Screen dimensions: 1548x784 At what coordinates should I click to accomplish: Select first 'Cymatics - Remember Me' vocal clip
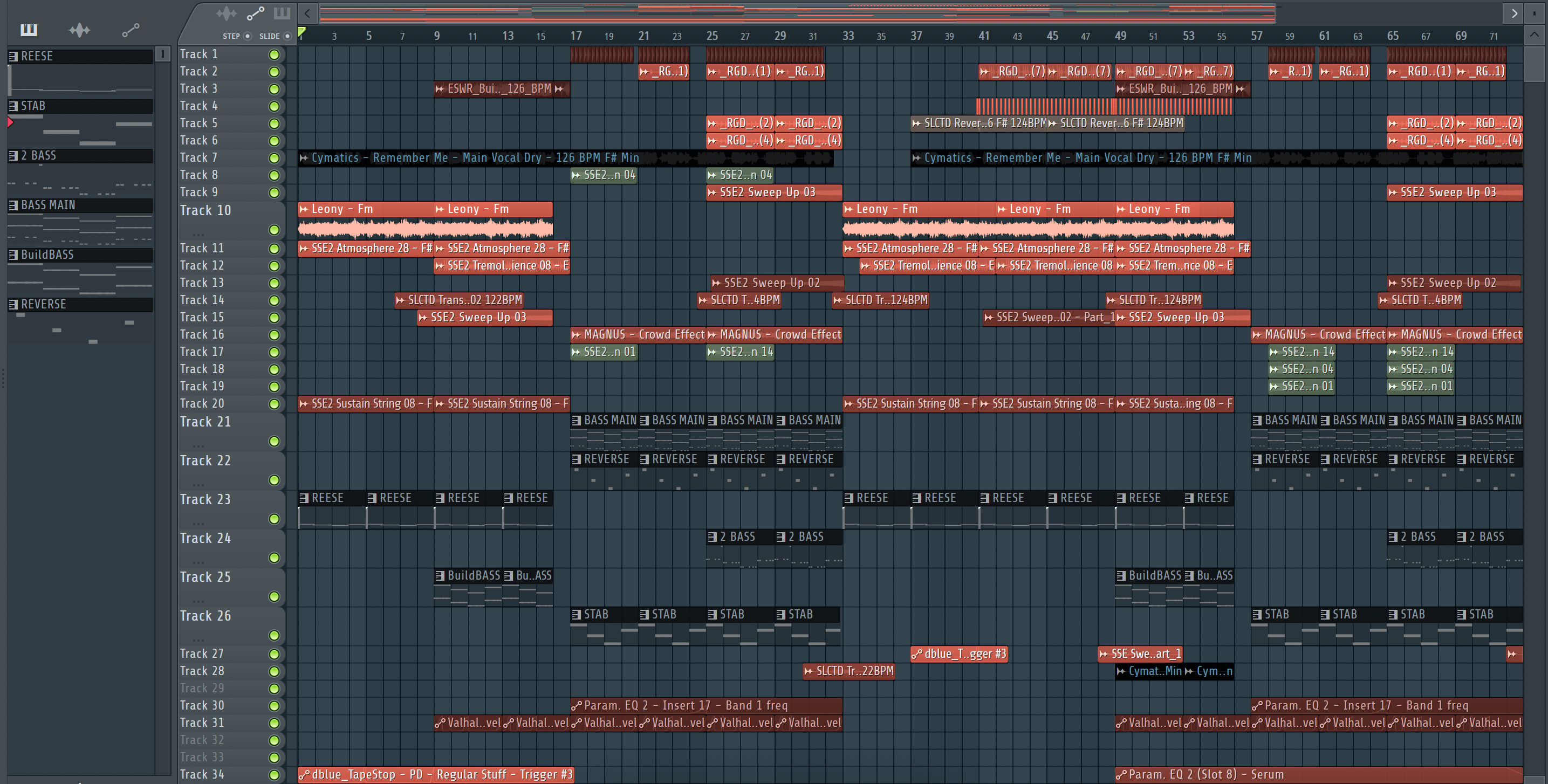click(565, 158)
